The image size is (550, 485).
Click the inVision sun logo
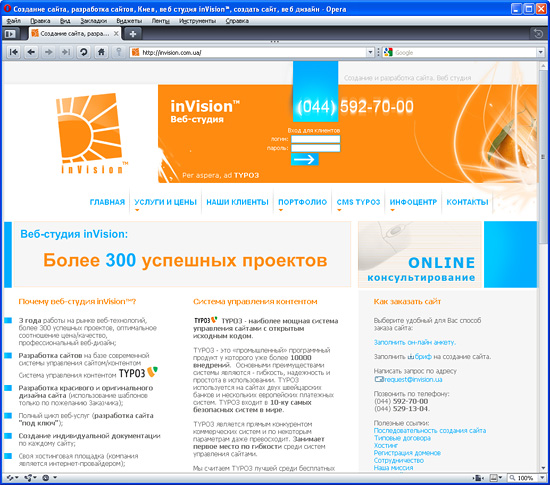pos(92,133)
